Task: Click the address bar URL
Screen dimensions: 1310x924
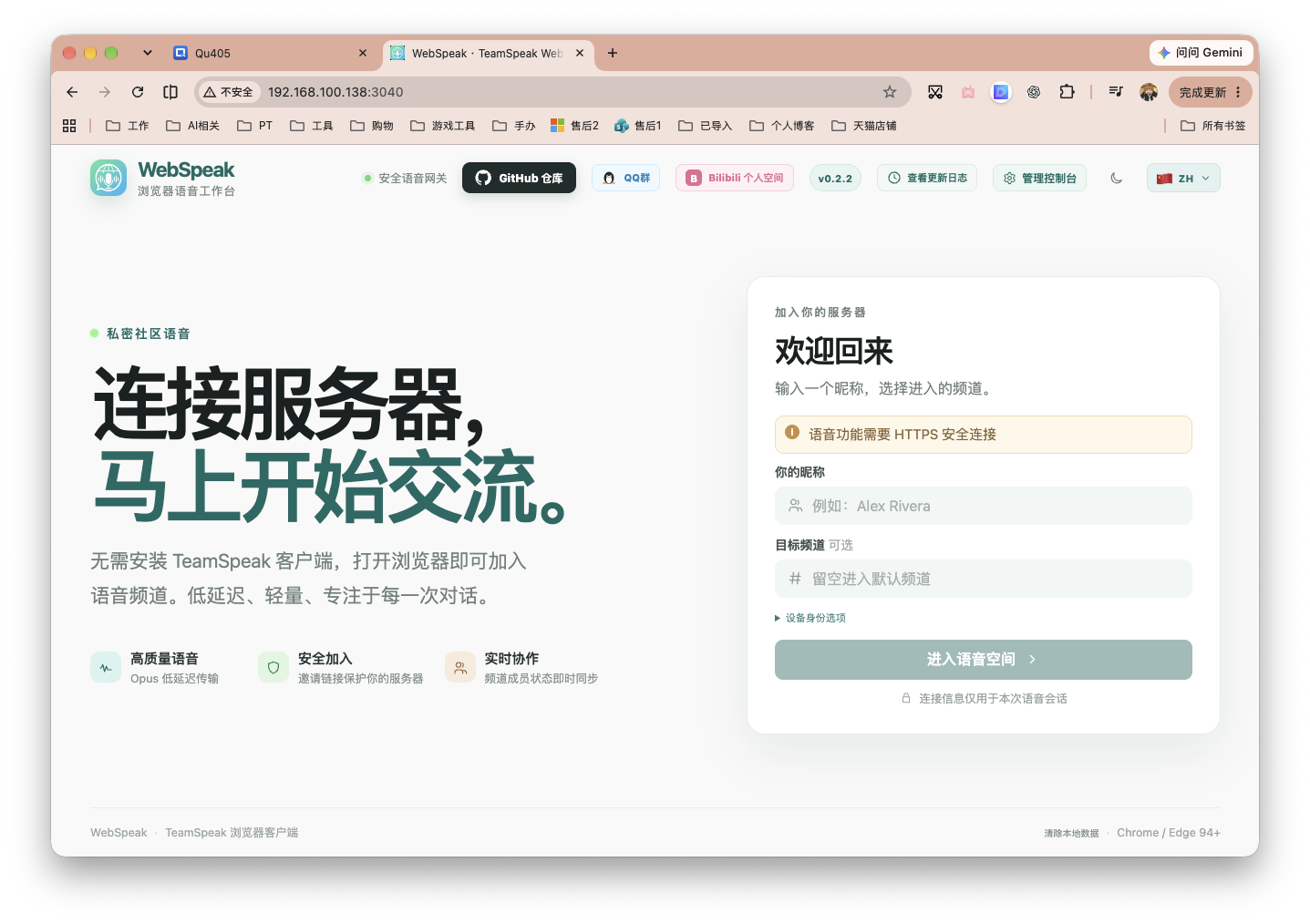Action: click(x=335, y=92)
